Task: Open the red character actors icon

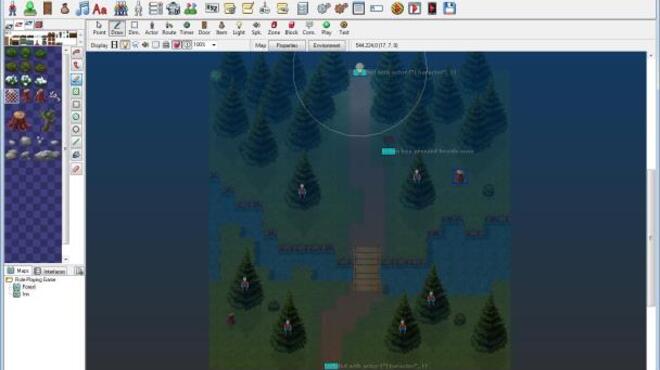Action: [x=13, y=8]
